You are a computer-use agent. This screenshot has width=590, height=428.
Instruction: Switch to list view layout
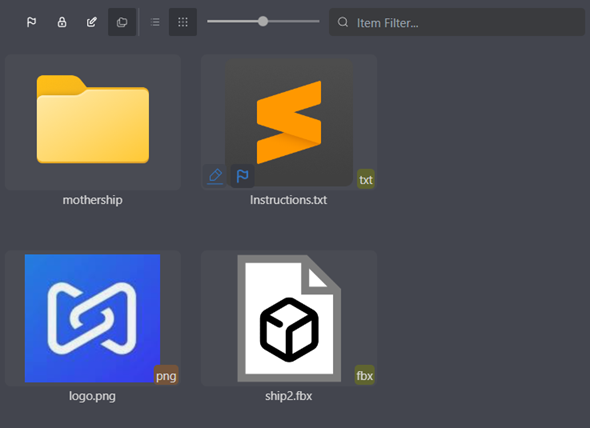pyautogui.click(x=155, y=22)
